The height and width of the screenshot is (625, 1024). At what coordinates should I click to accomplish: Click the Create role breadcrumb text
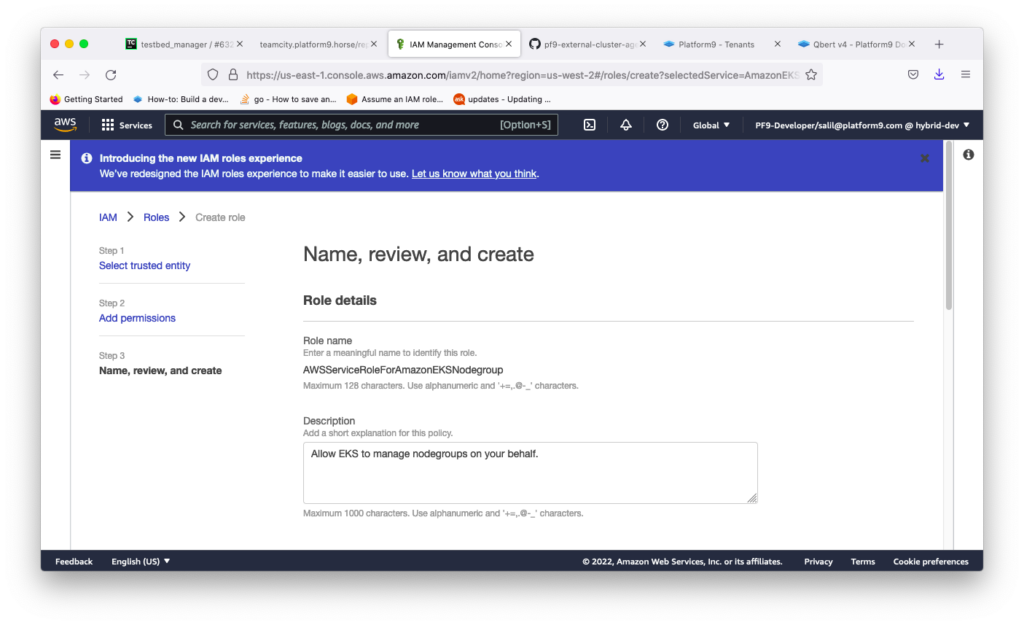coord(220,217)
